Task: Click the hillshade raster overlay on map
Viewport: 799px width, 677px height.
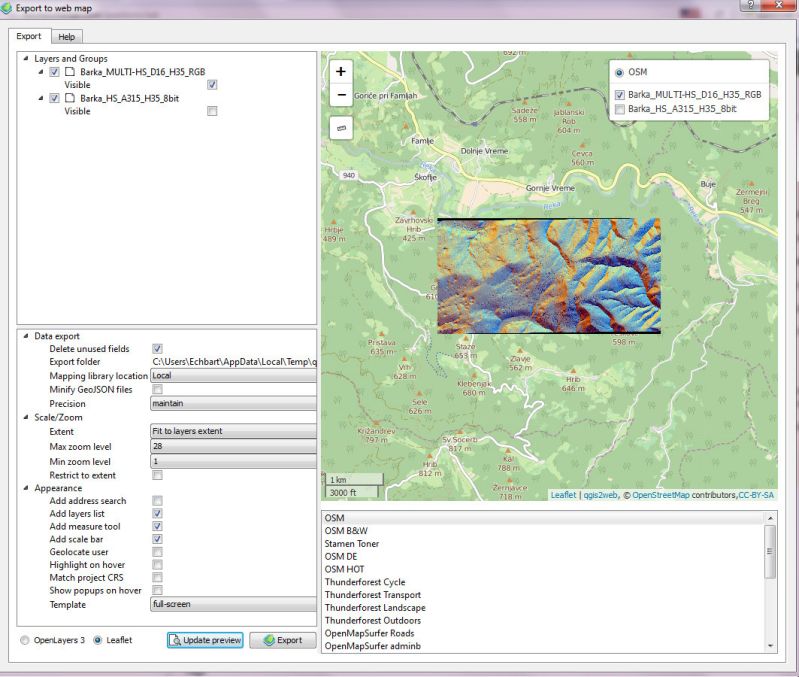Action: pos(549,276)
